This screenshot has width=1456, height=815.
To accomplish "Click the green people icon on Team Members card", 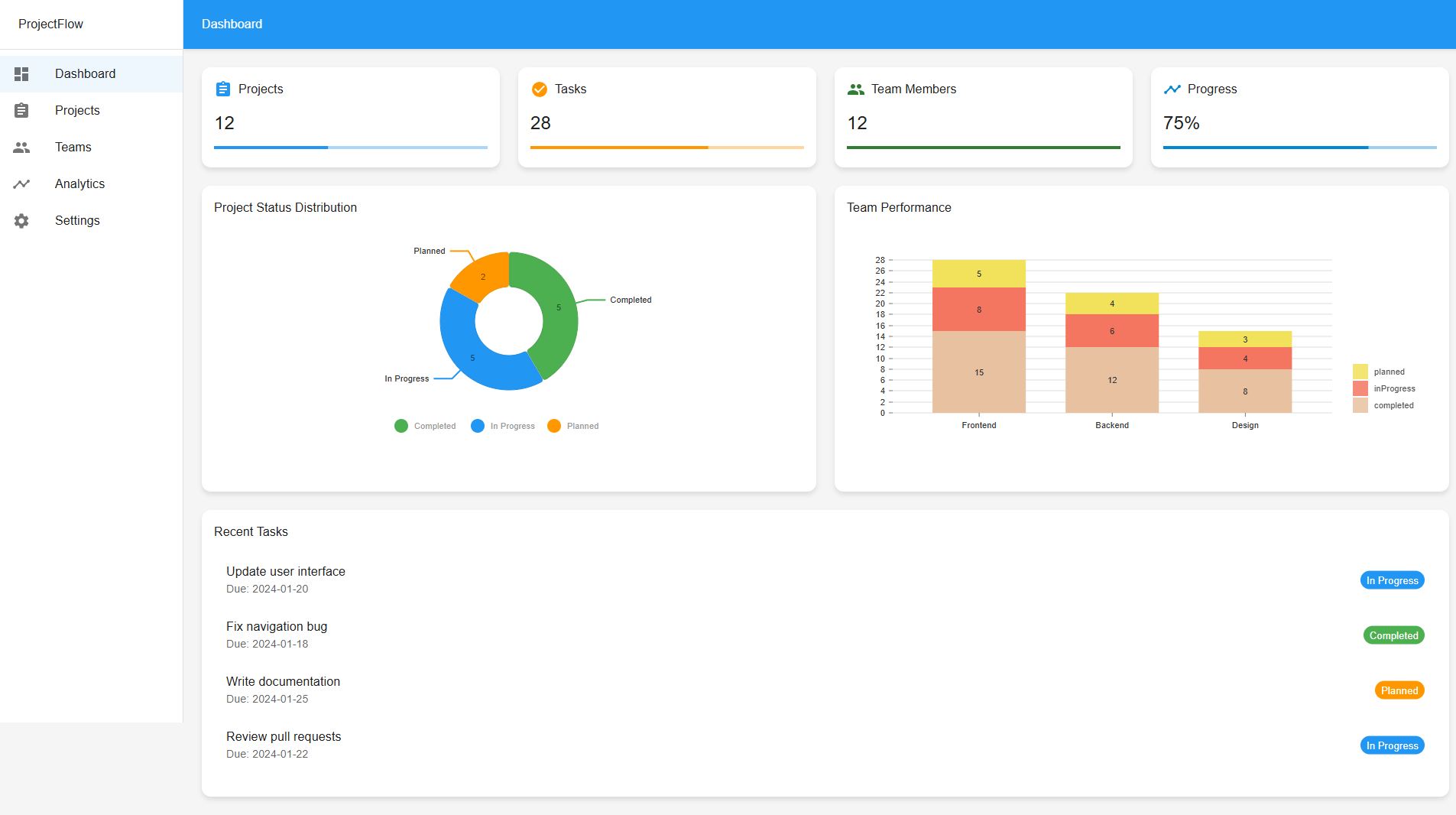I will [856, 89].
